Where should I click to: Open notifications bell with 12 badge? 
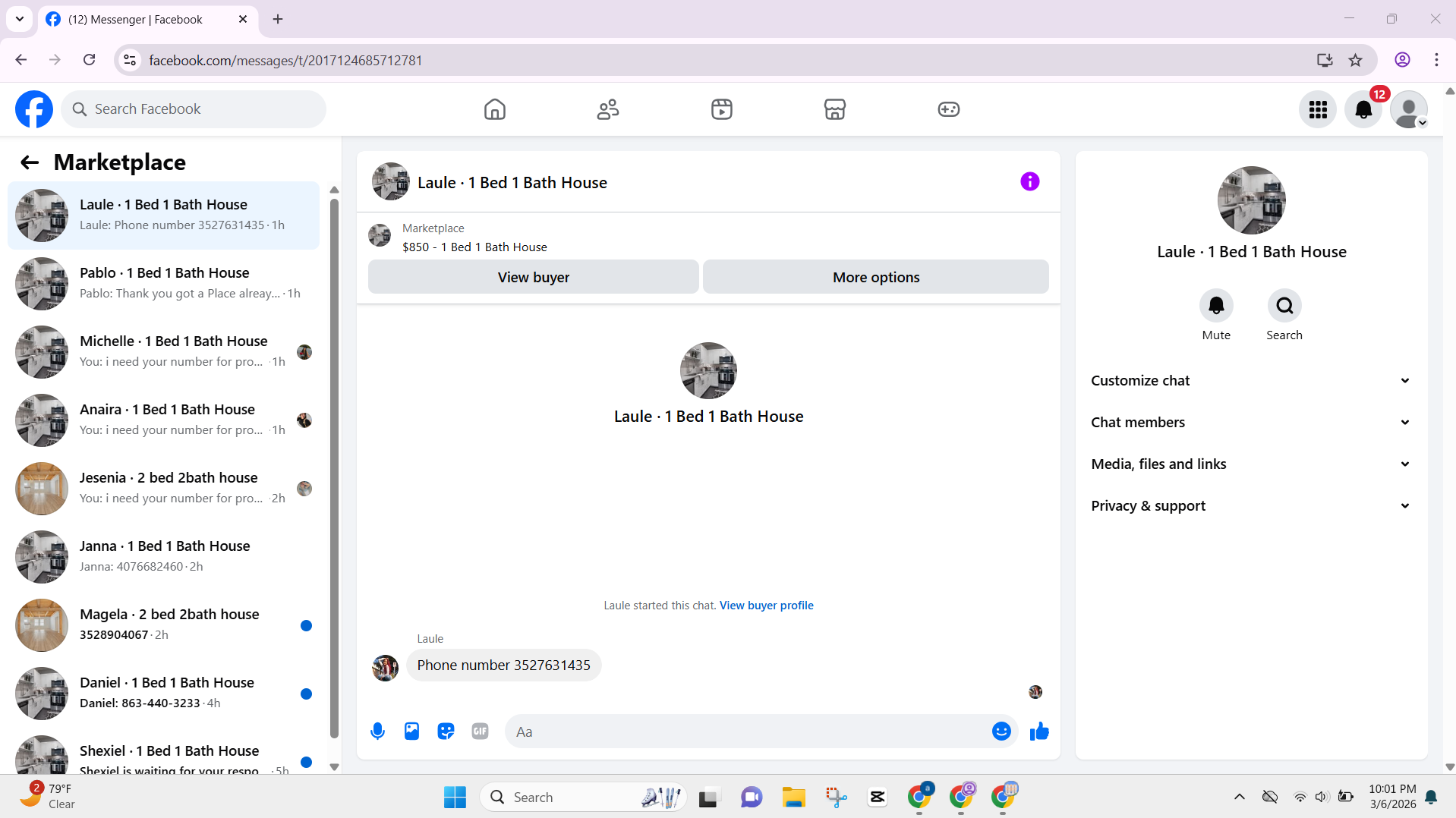[1363, 110]
